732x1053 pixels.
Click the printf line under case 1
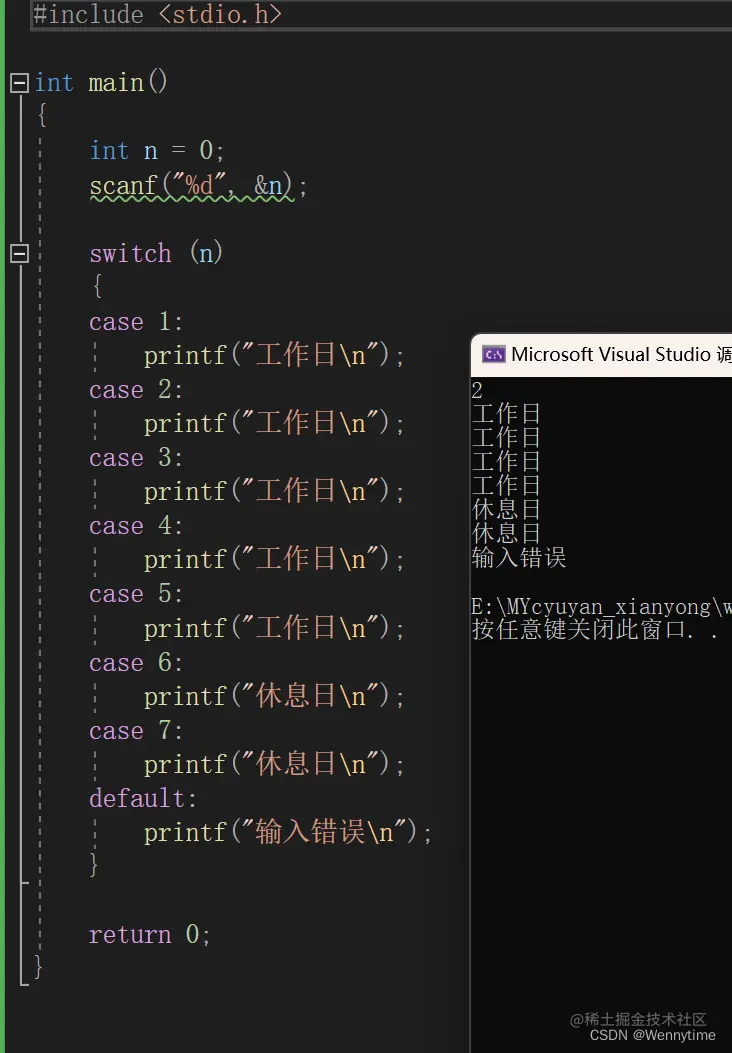tap(274, 355)
